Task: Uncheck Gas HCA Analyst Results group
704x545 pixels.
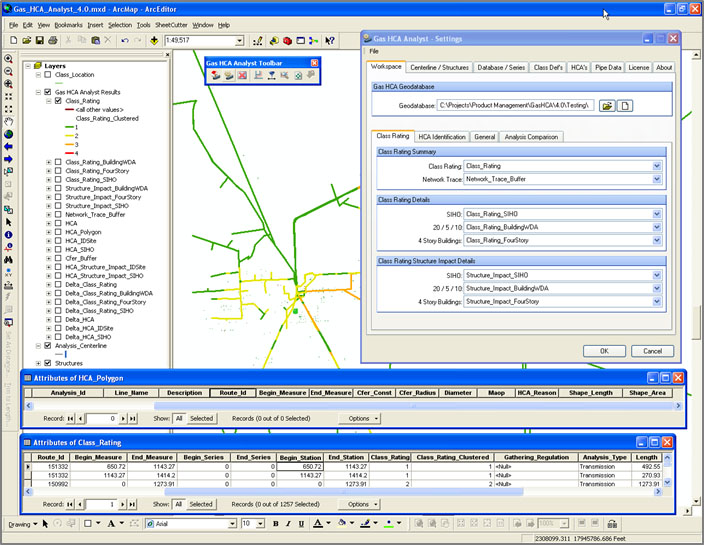Action: tap(48, 92)
